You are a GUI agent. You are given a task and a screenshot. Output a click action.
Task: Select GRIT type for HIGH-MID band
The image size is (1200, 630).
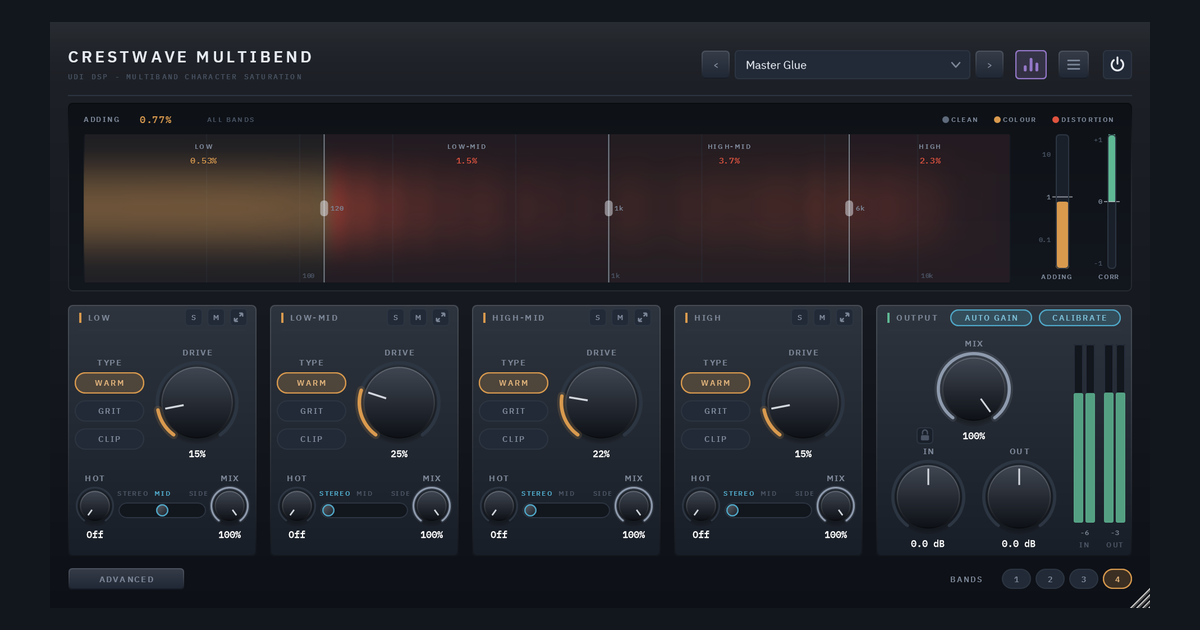point(513,411)
